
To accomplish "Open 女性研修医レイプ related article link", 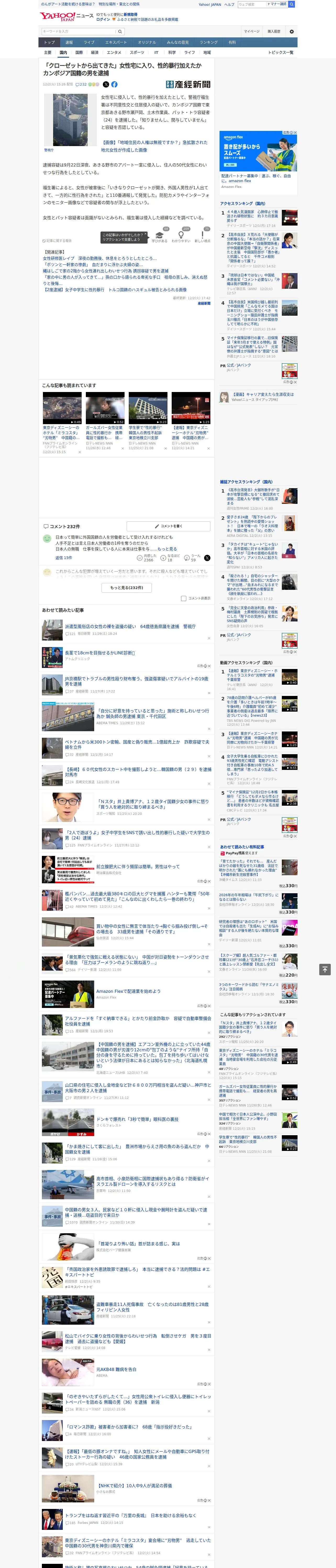I will click(x=100, y=258).
